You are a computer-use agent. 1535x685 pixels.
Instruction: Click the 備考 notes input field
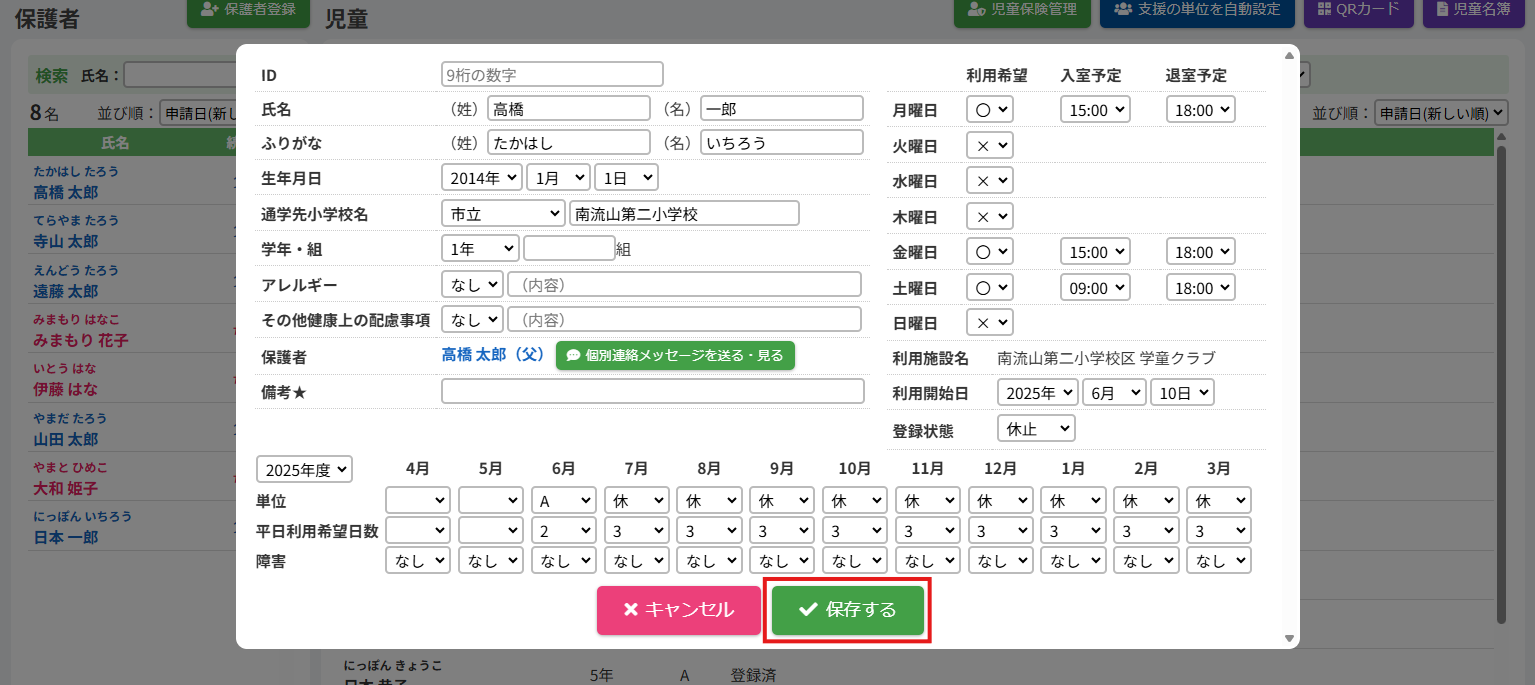tap(652, 392)
